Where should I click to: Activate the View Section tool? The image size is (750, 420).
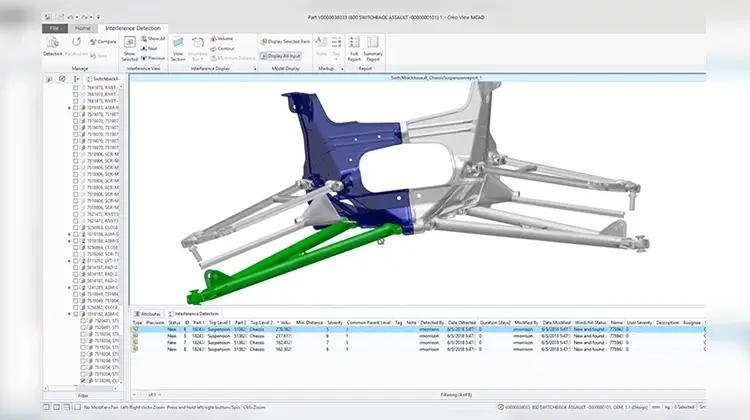pos(177,48)
